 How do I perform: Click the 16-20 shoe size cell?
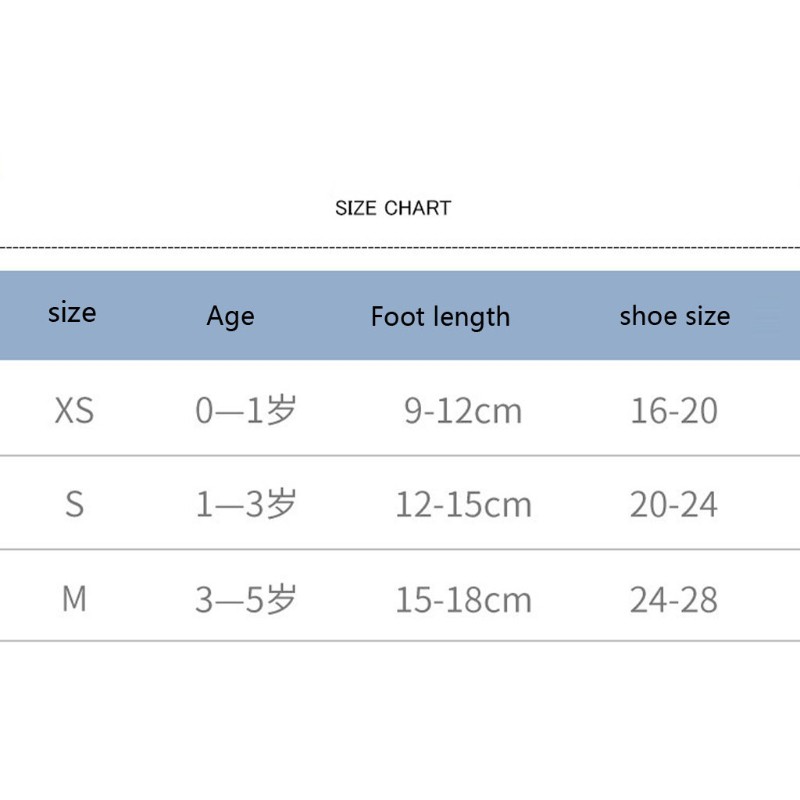(x=674, y=410)
